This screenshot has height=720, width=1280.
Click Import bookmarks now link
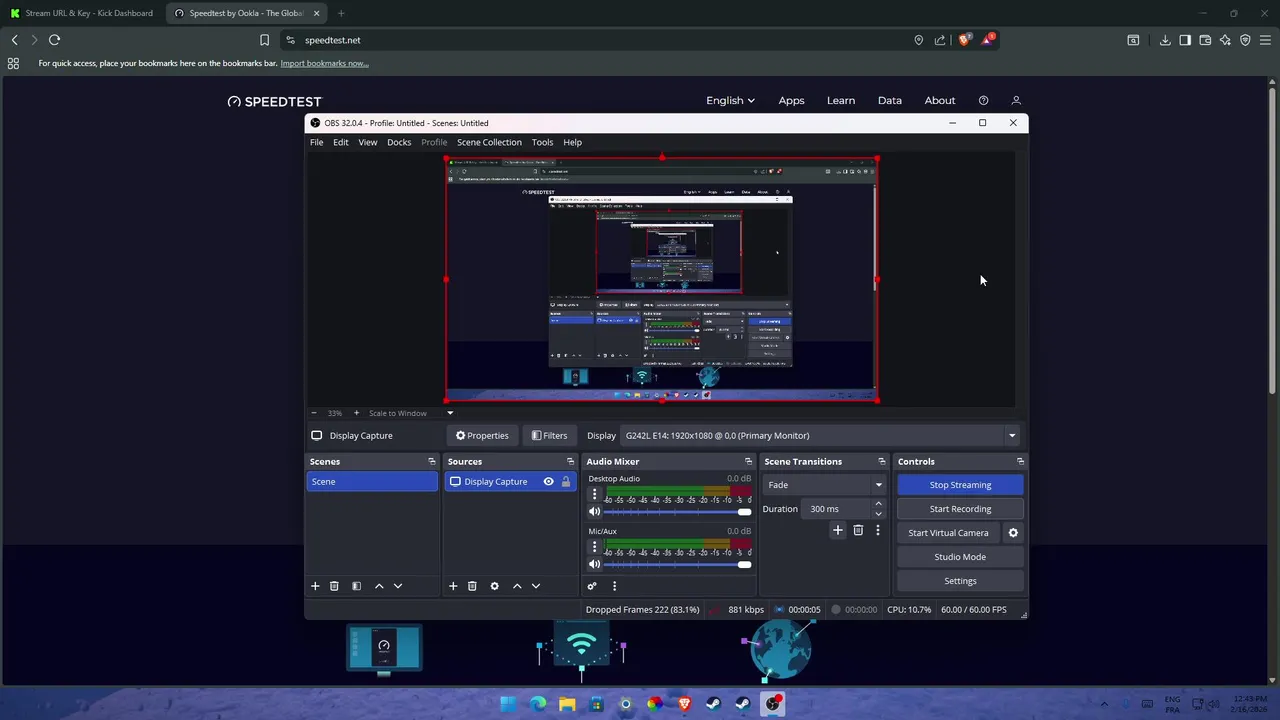(324, 63)
